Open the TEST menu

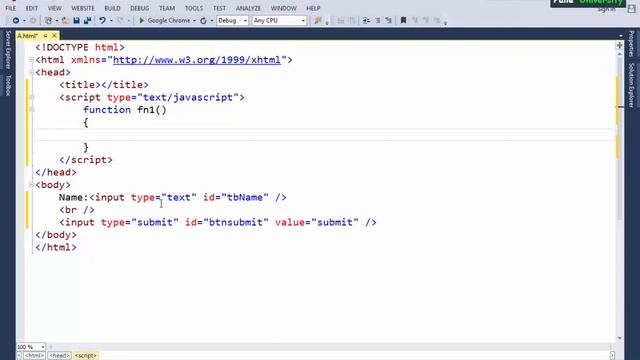219,8
